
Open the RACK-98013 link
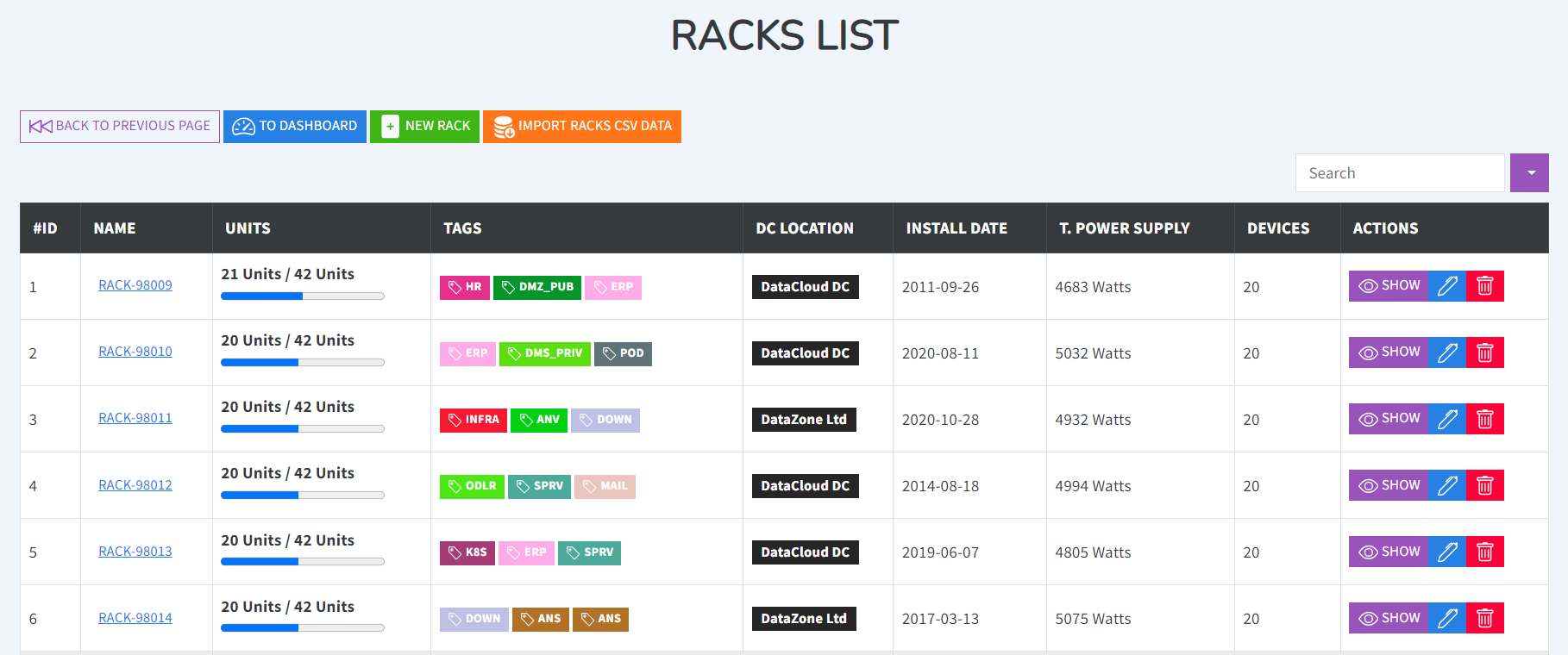tap(135, 552)
